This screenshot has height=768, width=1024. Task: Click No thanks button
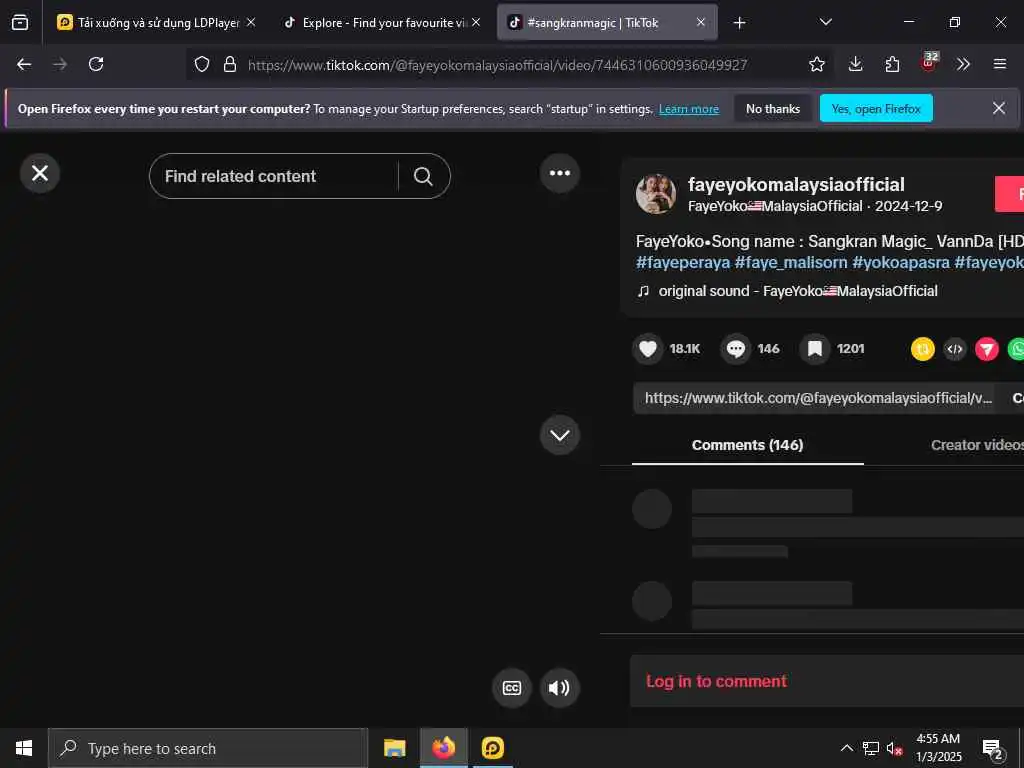pos(773,109)
